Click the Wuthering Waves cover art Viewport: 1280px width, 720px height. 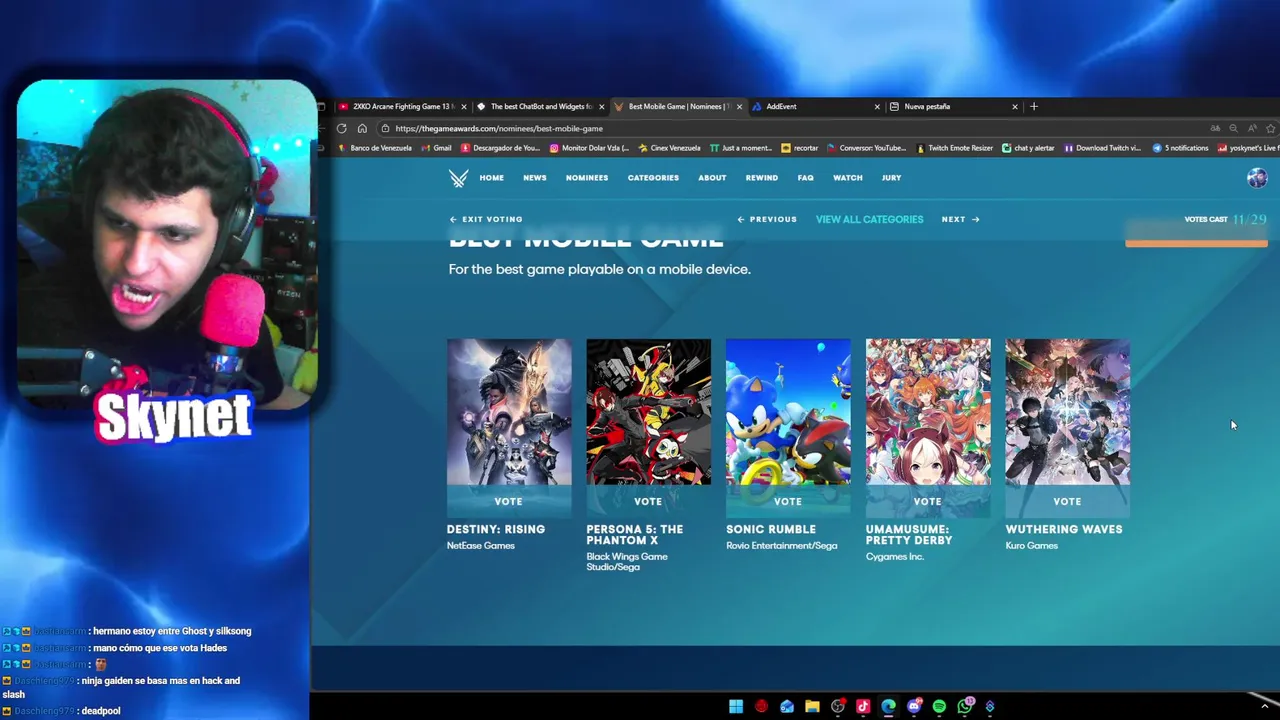tap(1067, 412)
